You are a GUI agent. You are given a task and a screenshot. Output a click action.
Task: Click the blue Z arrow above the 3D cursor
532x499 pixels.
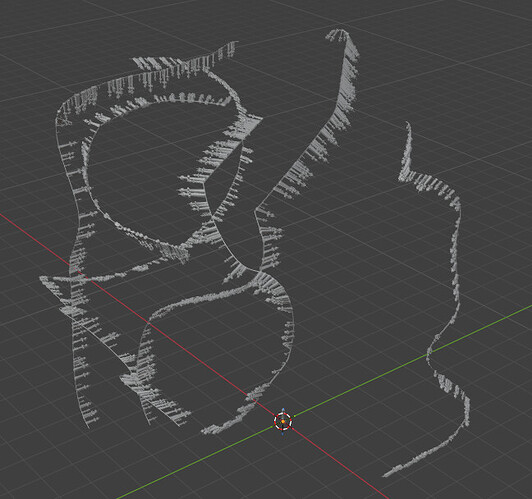coord(283,410)
